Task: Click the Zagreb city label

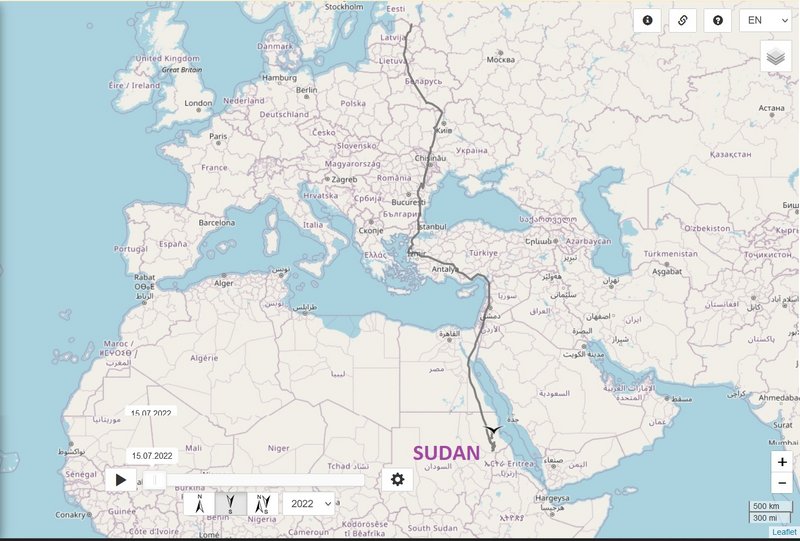Action: click(x=344, y=180)
